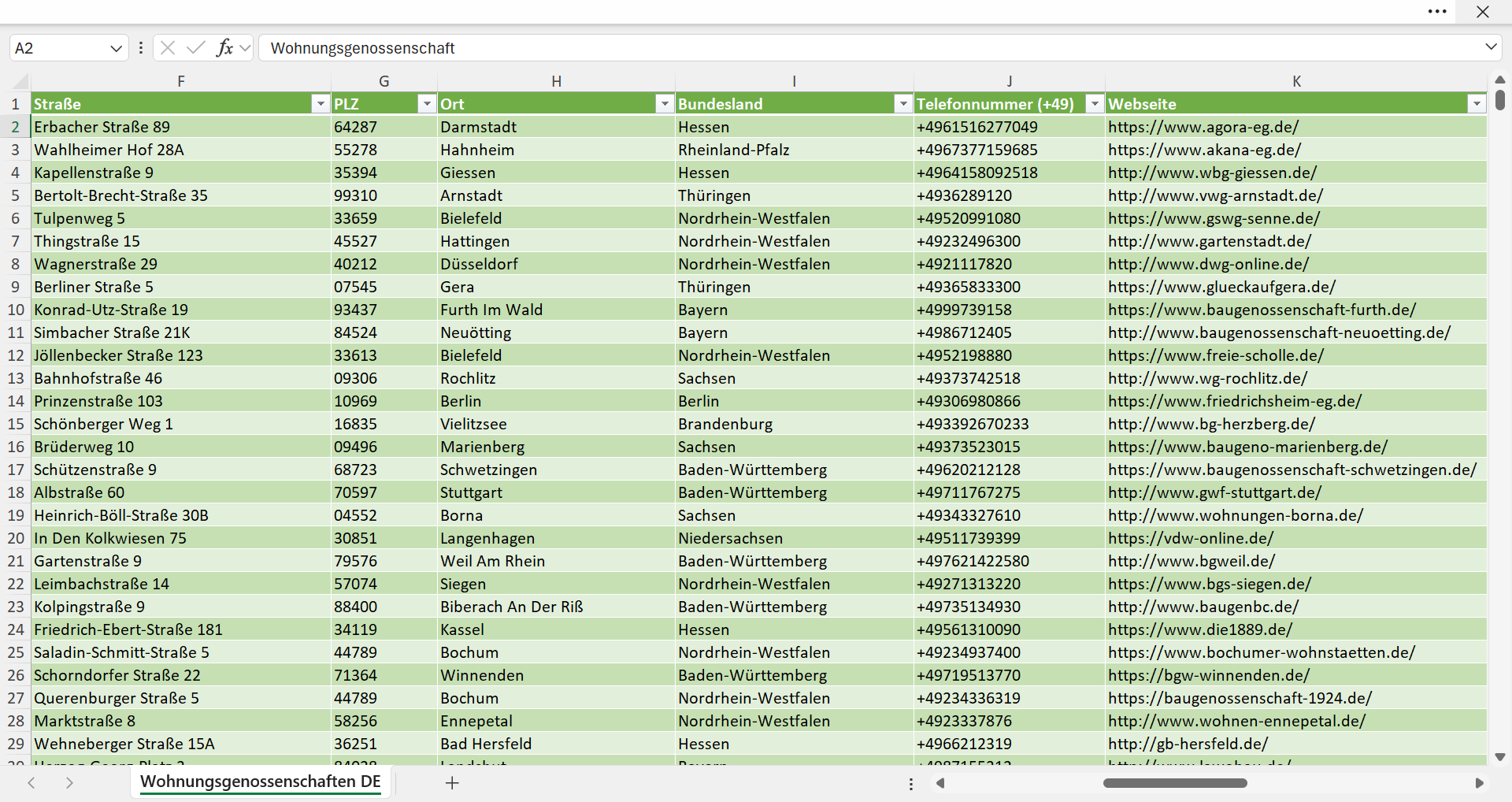
Task: Select row 14 header
Action: (x=16, y=401)
